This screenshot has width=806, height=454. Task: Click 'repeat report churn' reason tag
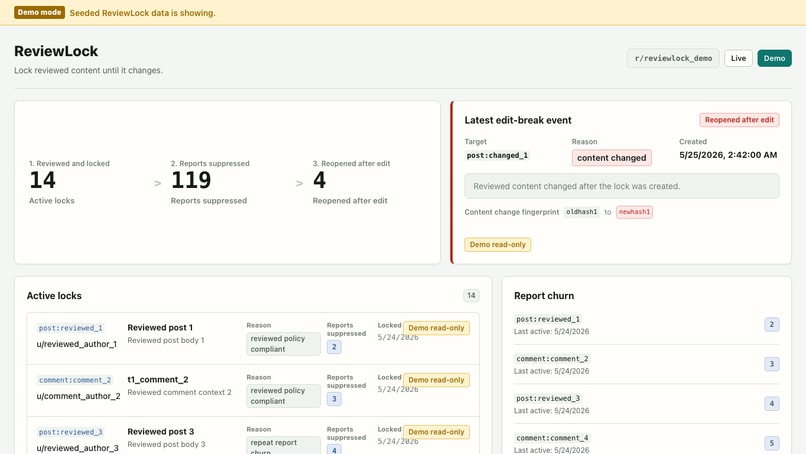283,445
